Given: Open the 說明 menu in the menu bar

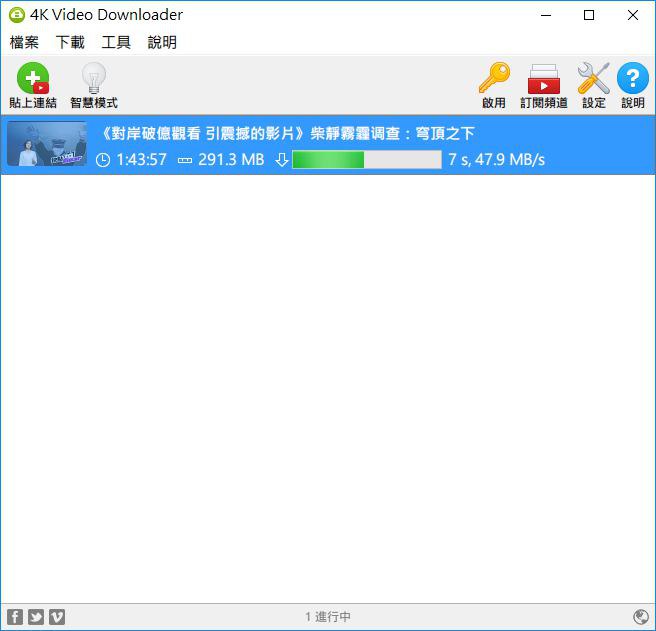Looking at the screenshot, I should [x=162, y=42].
